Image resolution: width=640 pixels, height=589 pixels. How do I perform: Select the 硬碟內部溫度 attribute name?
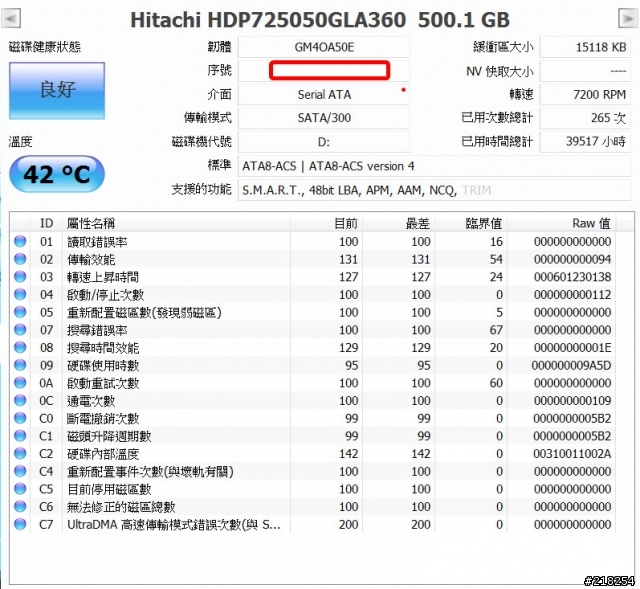(x=103, y=454)
